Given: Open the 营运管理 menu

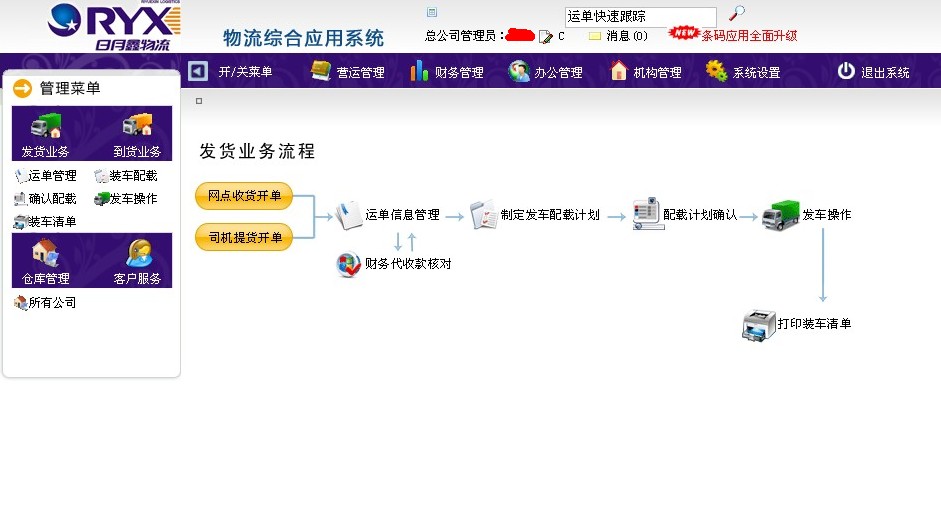Looking at the screenshot, I should pos(347,72).
